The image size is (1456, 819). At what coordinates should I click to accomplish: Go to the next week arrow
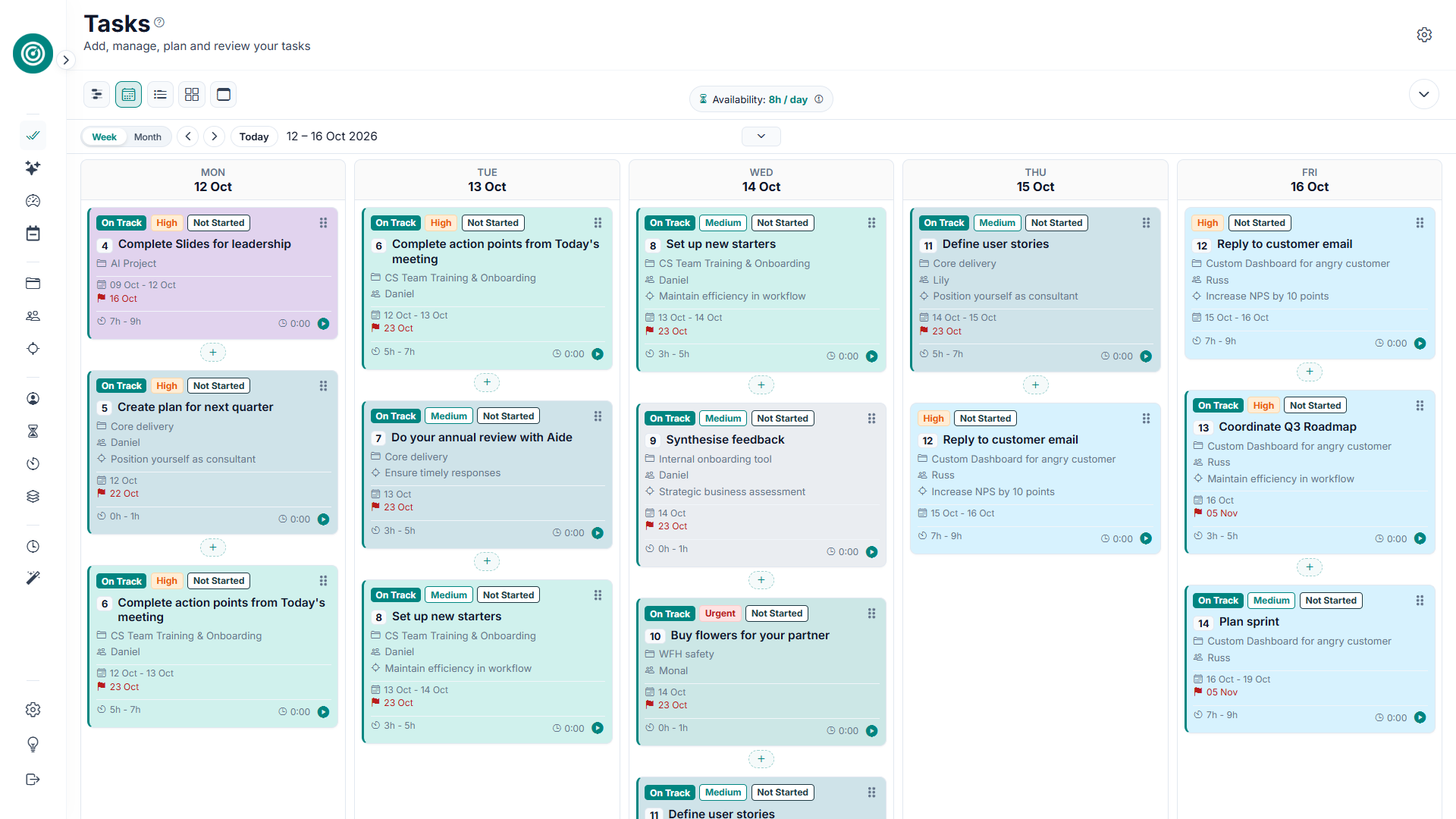215,136
